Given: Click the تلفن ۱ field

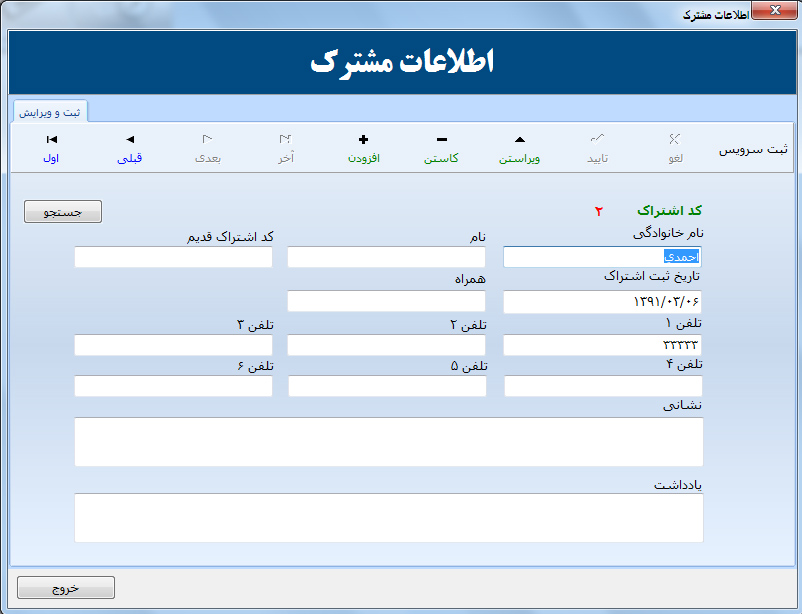Looking at the screenshot, I should (x=602, y=345).
